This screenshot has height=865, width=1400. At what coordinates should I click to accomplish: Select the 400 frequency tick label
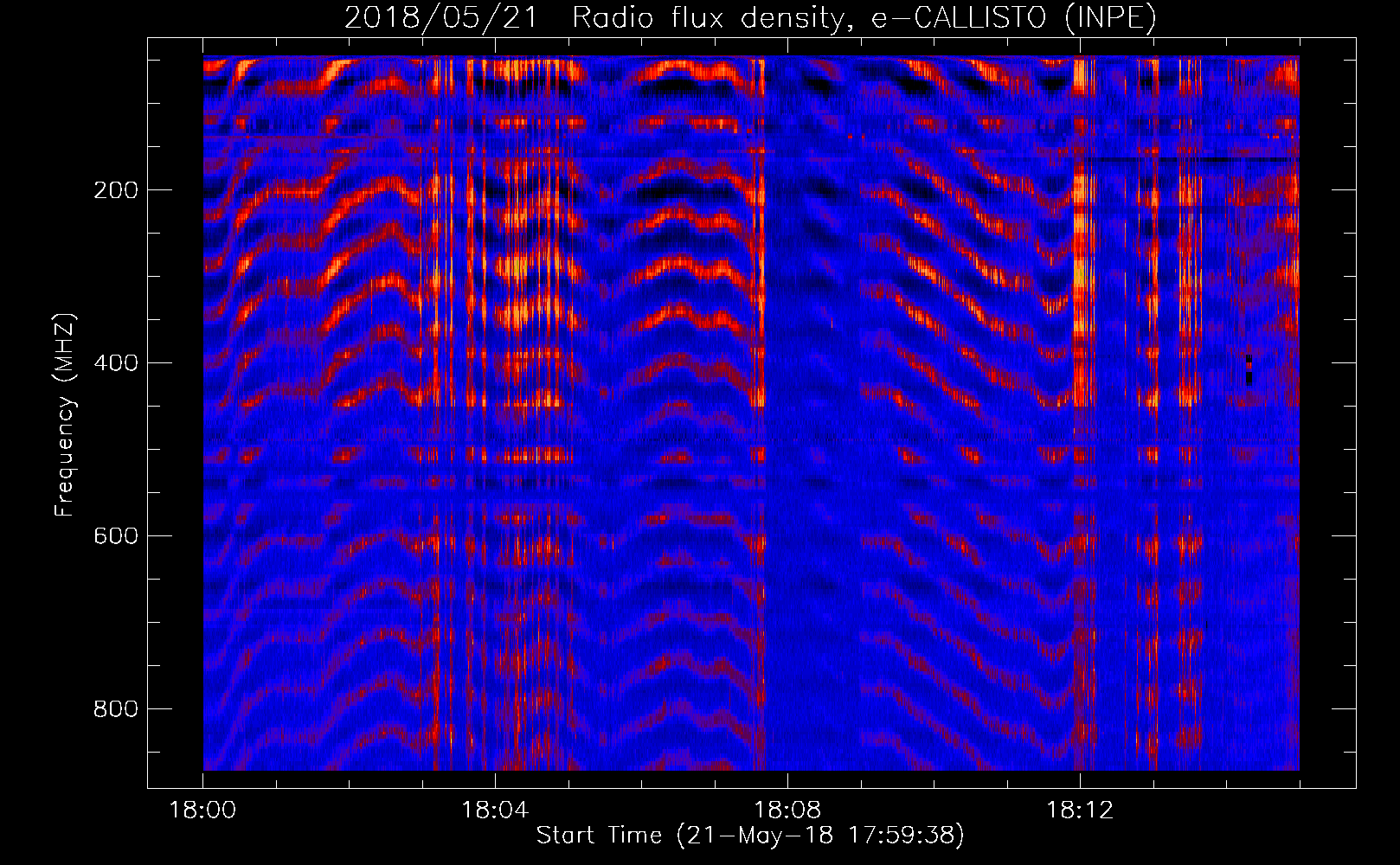click(x=116, y=363)
